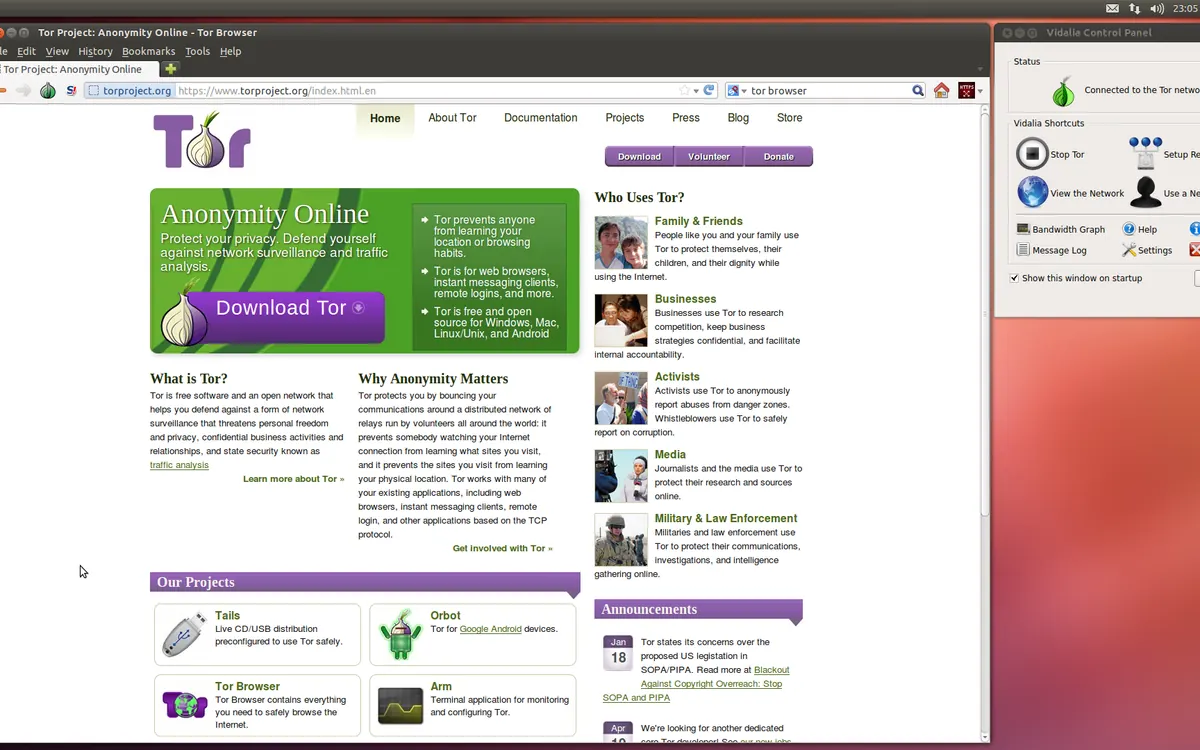
Task: Open the File menu in browser
Action: click(x=3, y=51)
